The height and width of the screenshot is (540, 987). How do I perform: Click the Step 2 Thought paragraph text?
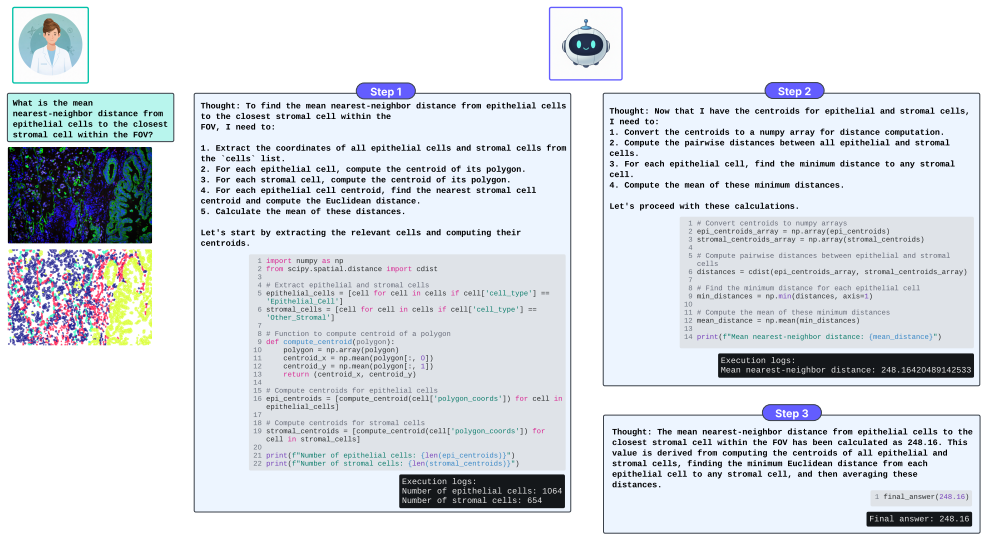tap(789, 159)
